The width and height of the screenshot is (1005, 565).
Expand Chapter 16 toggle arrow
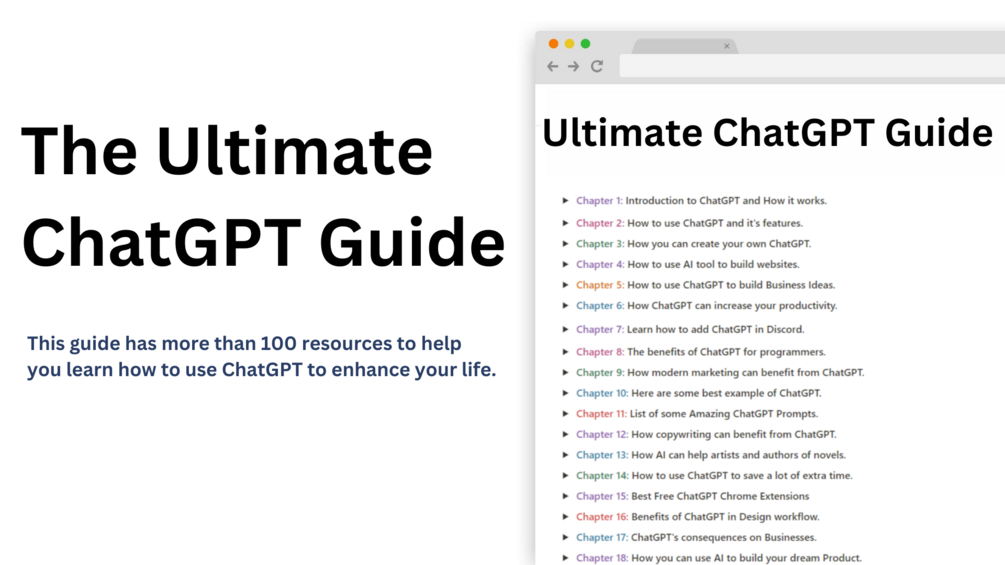565,516
